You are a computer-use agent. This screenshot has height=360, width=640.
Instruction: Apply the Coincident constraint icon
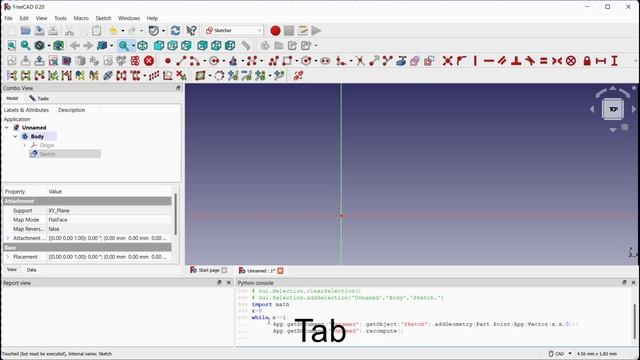447,61
